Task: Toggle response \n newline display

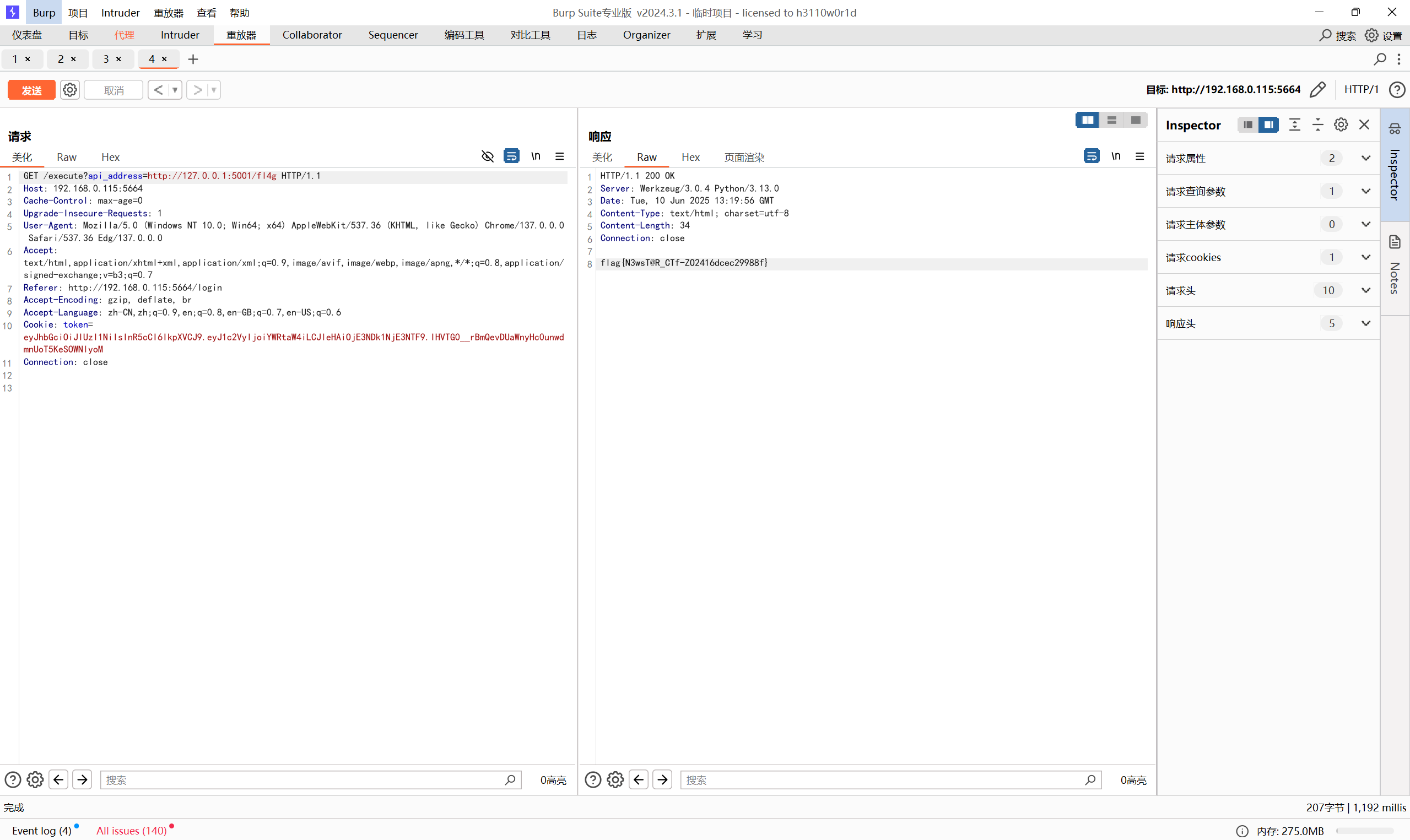Action: (x=1115, y=156)
